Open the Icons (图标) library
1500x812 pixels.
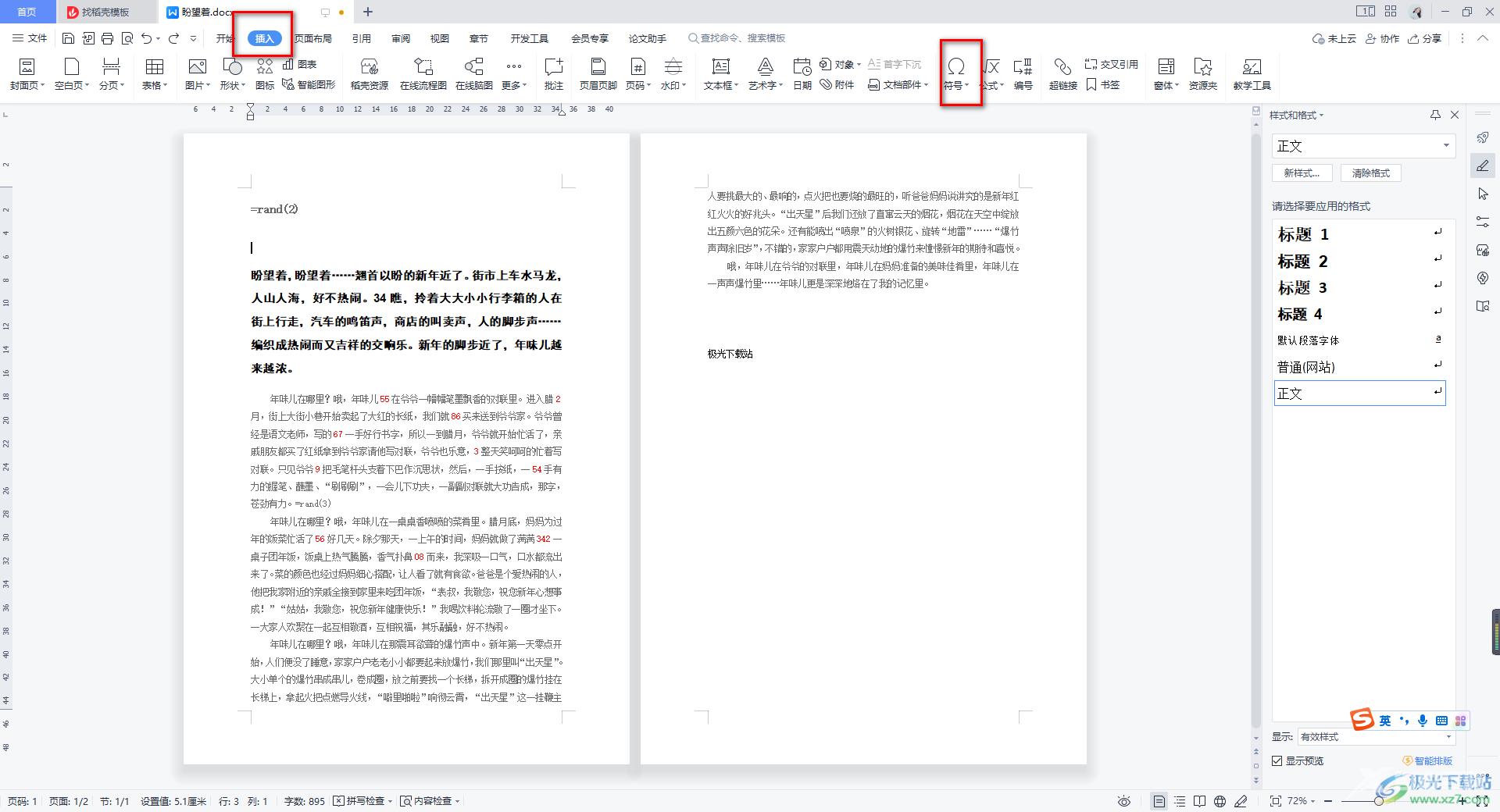[265, 74]
